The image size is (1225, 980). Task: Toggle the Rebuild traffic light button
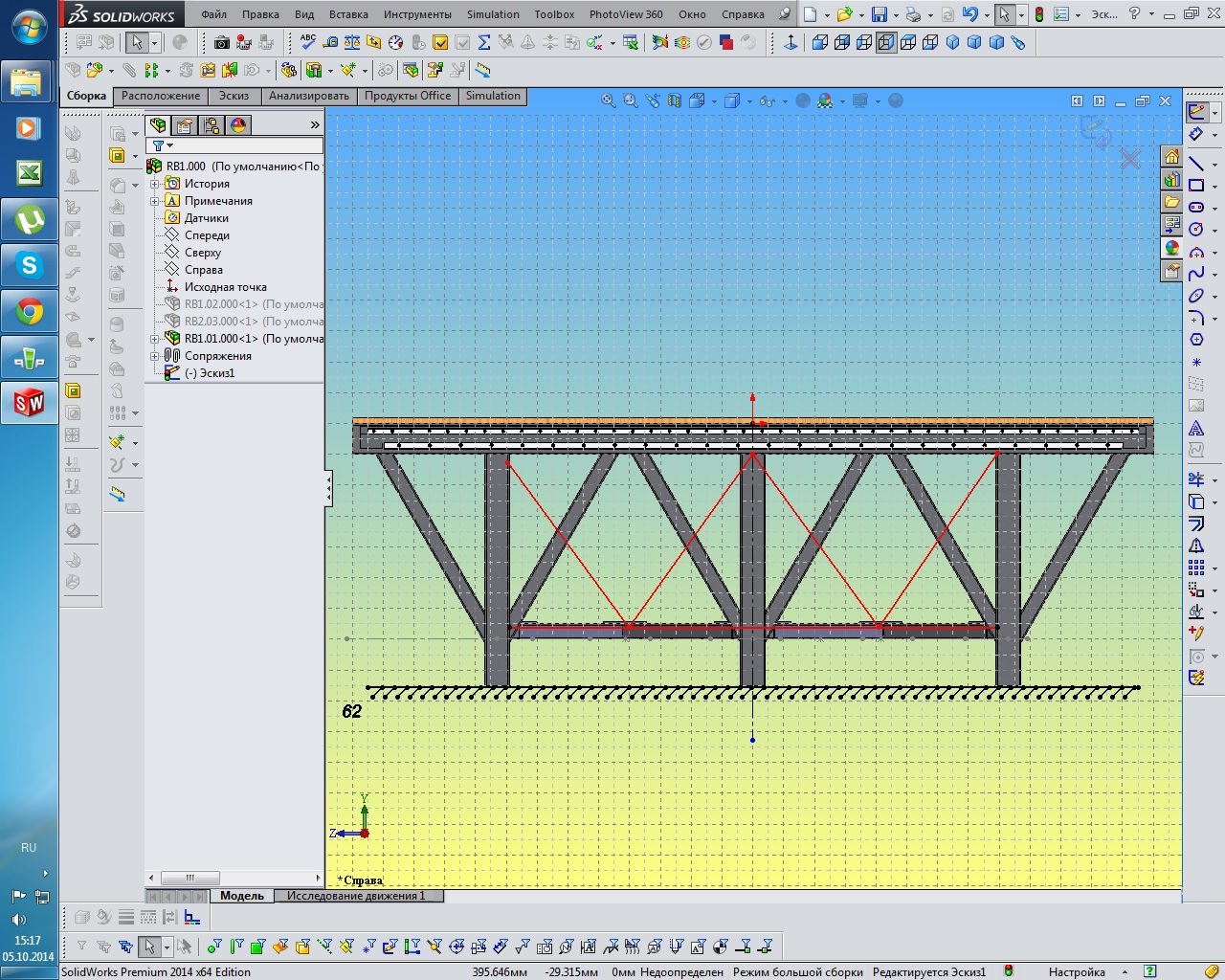pos(1038,14)
